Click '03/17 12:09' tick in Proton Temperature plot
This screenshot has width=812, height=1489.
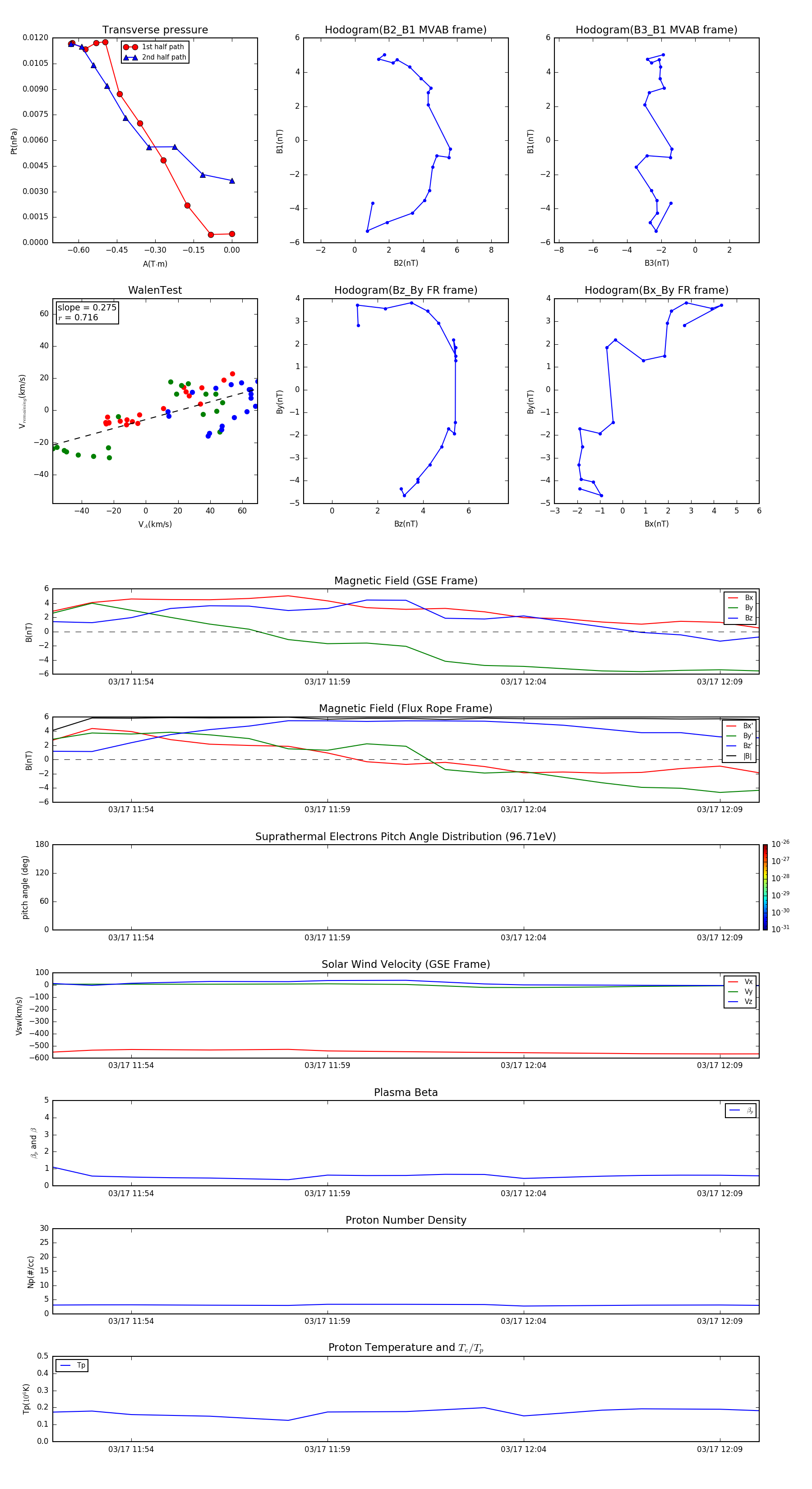coord(720,1449)
